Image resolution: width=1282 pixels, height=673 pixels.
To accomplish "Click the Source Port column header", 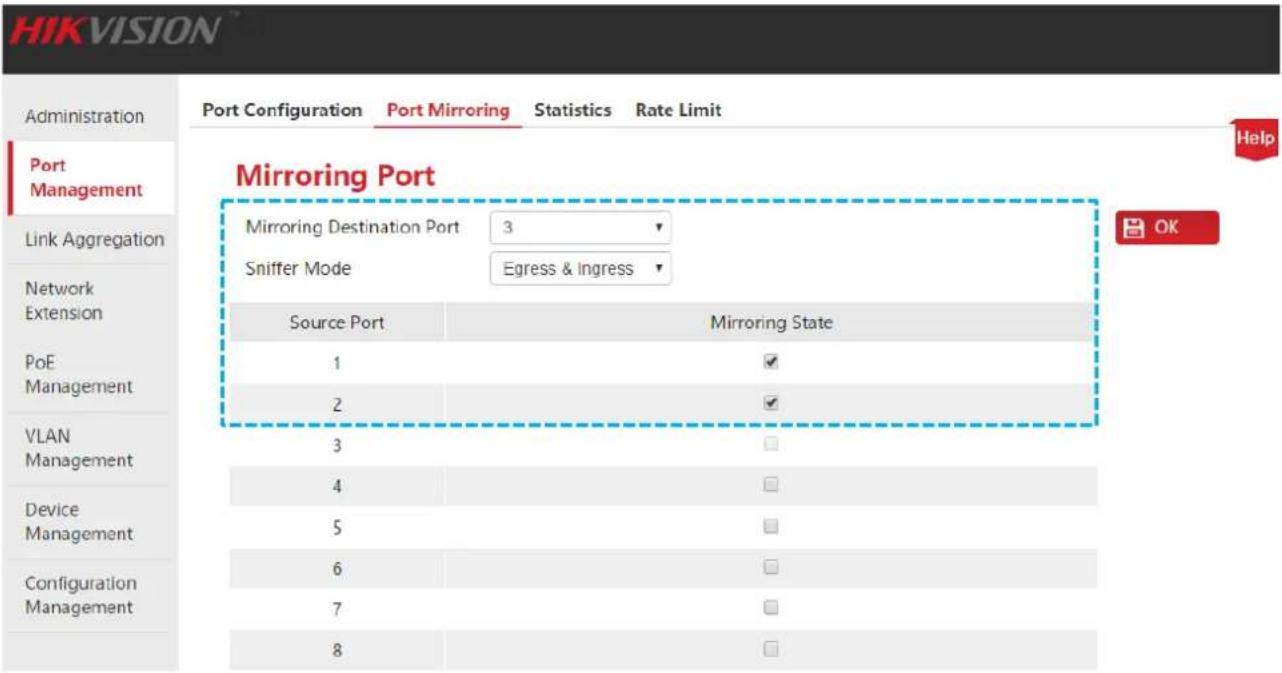I will 337,323.
